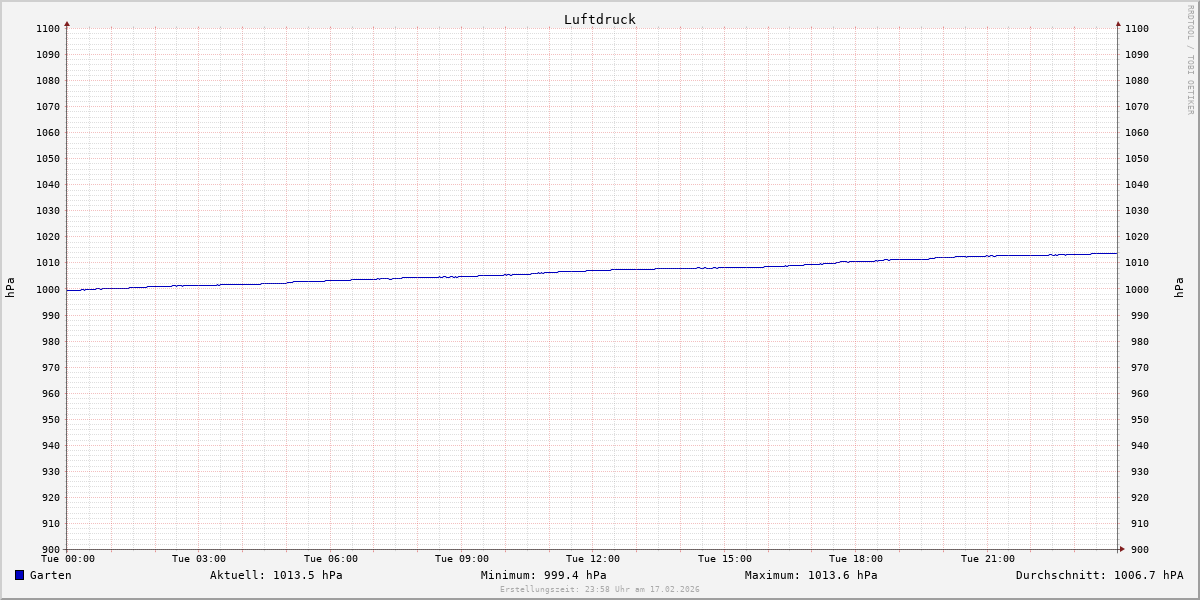The height and width of the screenshot is (600, 1200).
Task: Click the Maximum 1013.6 hPa value
Action: point(811,575)
